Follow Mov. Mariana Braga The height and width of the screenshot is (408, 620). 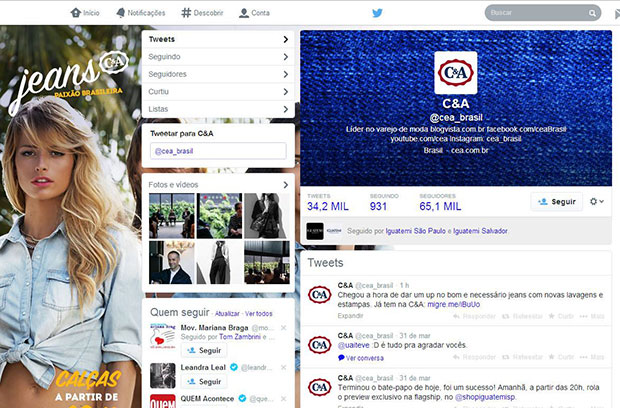(x=204, y=350)
